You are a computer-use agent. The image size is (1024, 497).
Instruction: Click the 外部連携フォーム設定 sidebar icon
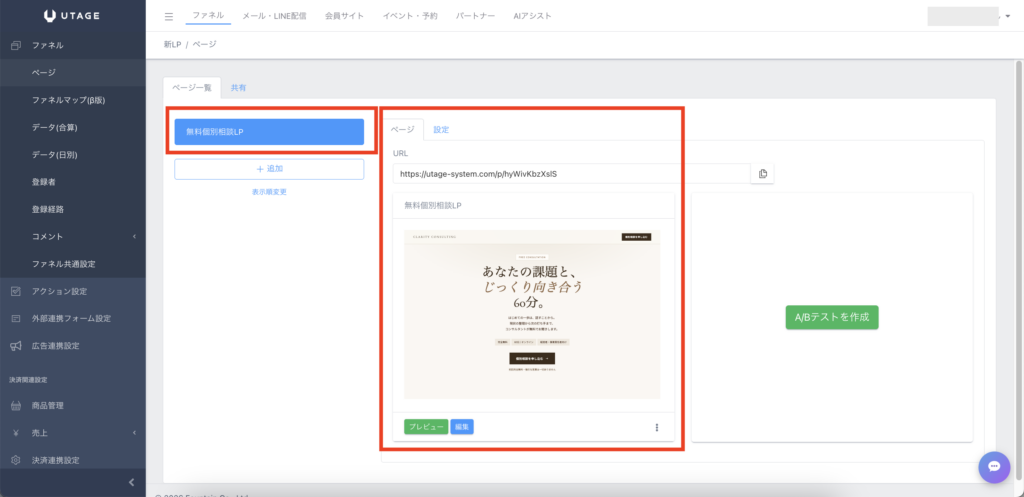pos(16,319)
